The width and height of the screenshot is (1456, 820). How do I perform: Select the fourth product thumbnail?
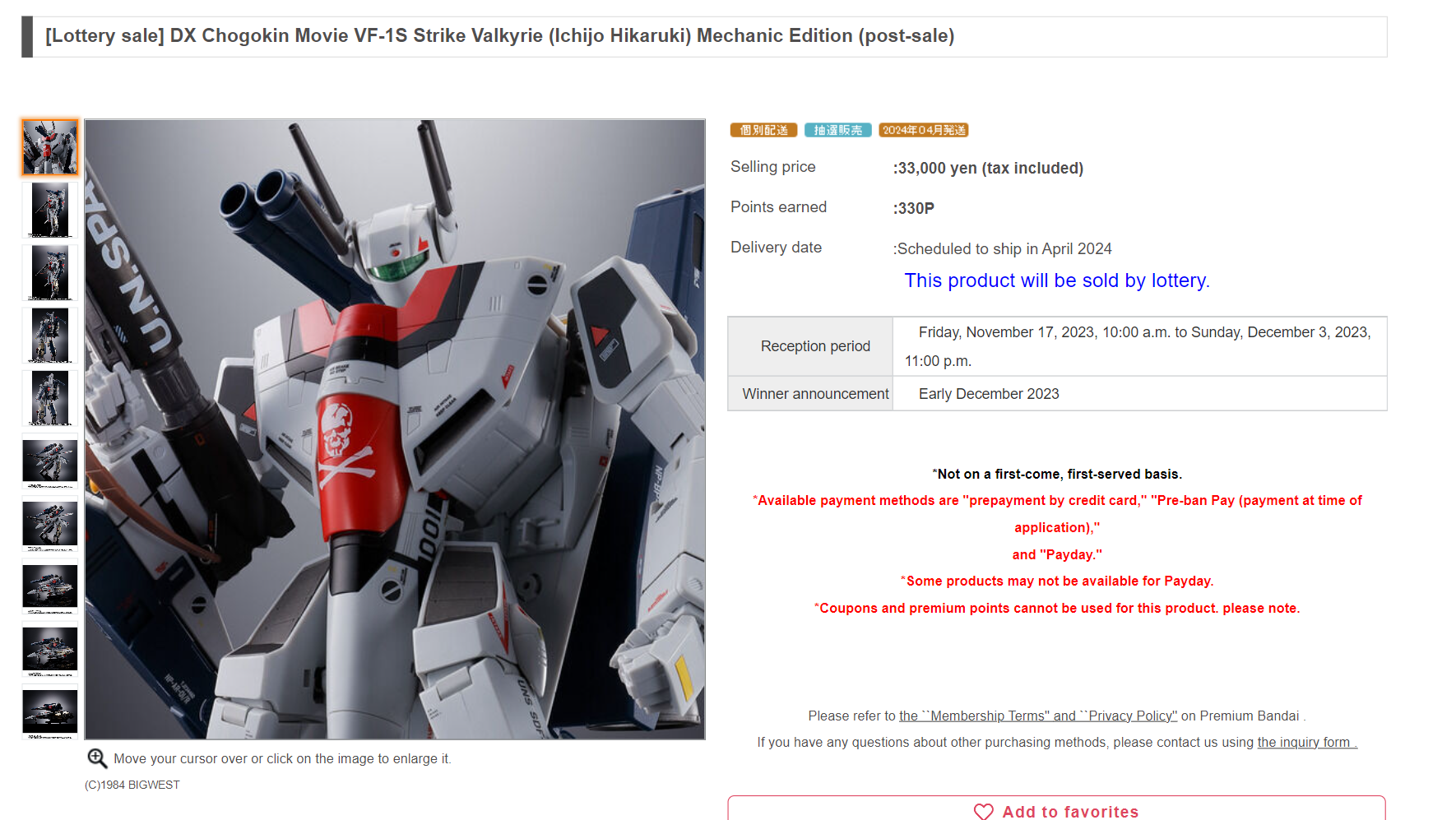(50, 336)
